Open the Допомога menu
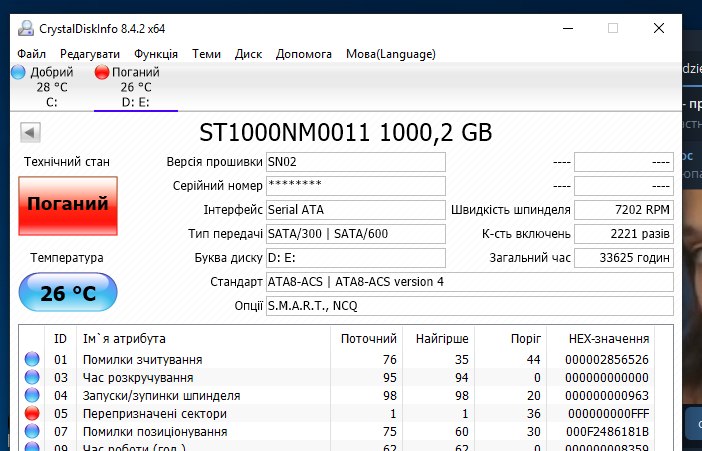 point(304,54)
